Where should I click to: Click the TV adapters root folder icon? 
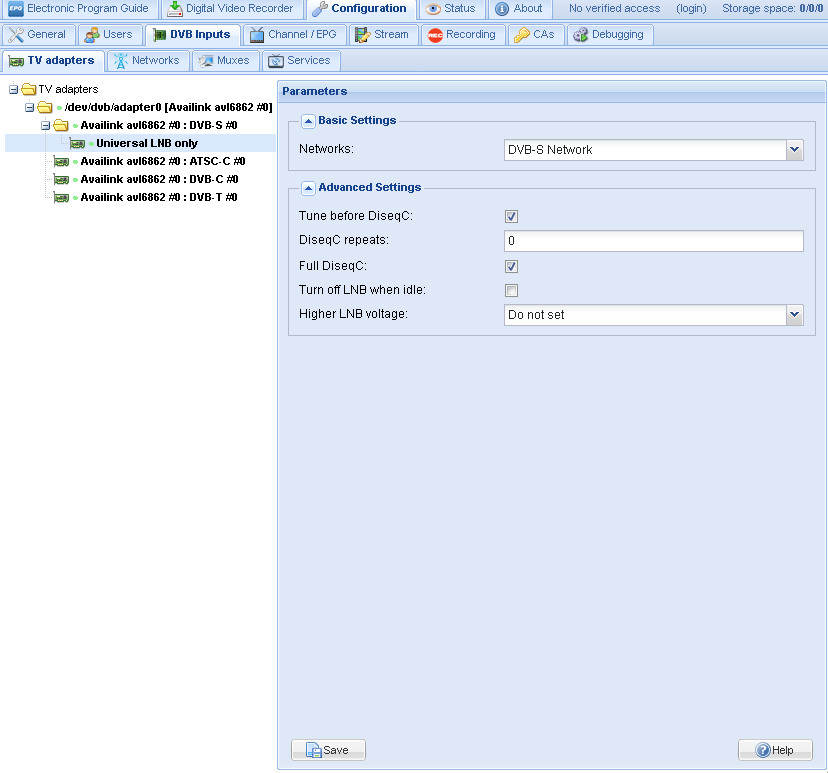(x=29, y=89)
